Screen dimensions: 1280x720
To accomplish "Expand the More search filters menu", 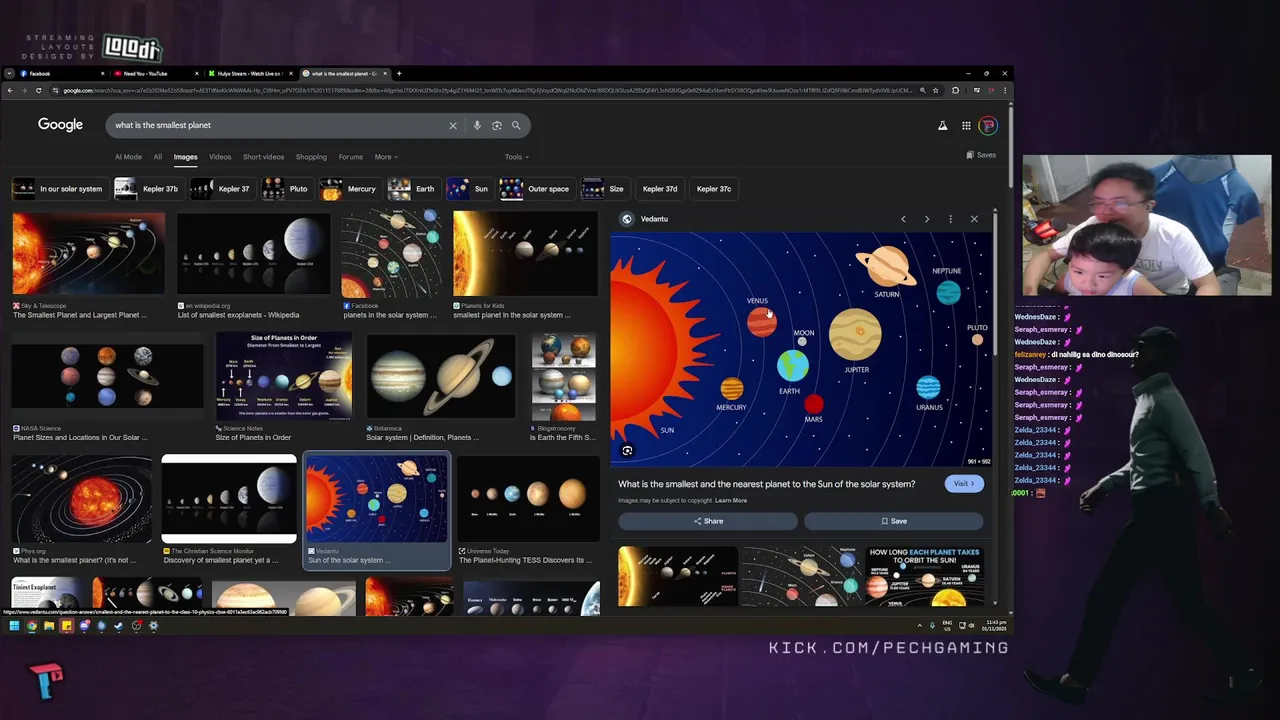I will tap(386, 157).
